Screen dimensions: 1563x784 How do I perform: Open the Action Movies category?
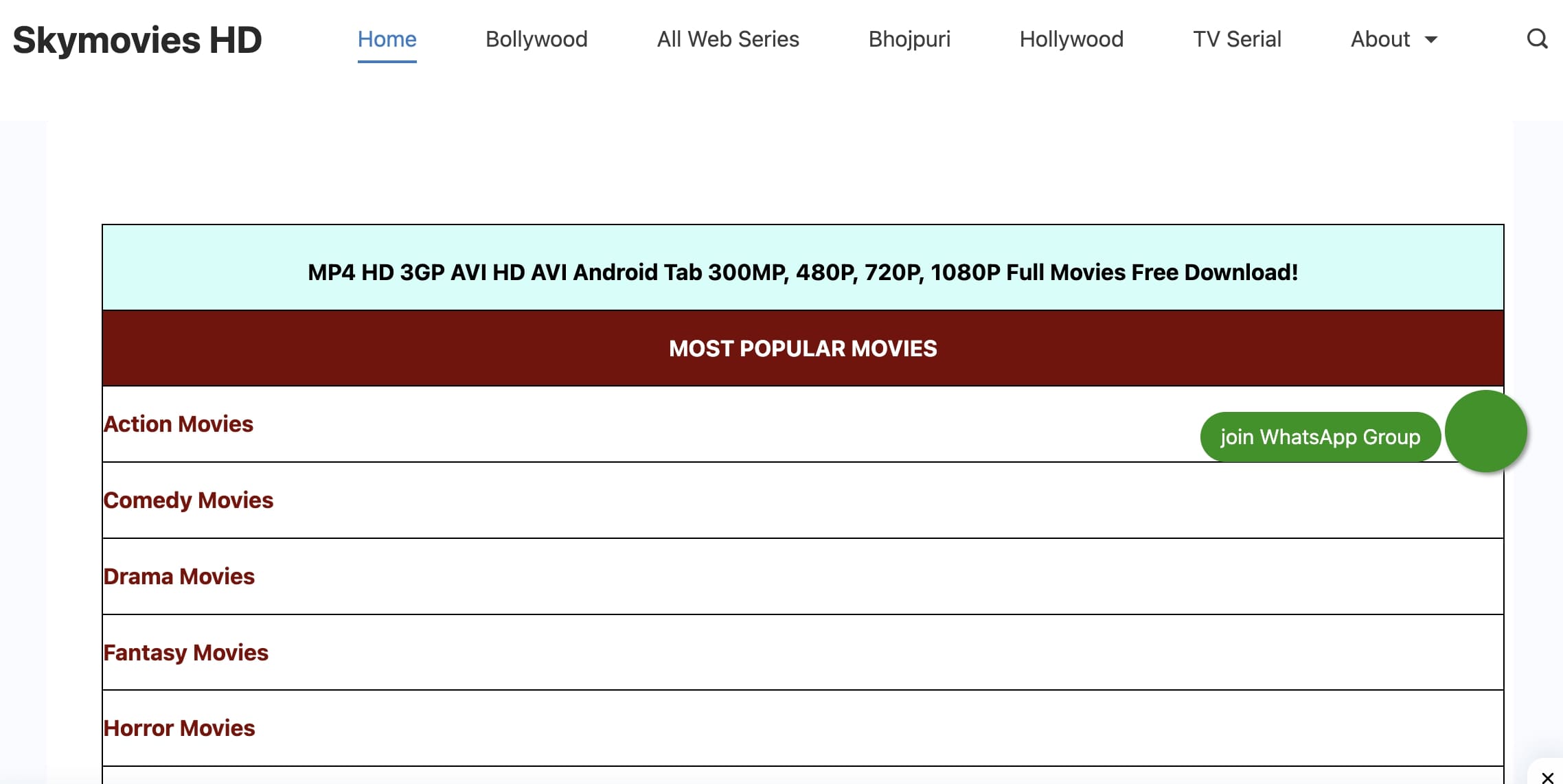tap(179, 424)
